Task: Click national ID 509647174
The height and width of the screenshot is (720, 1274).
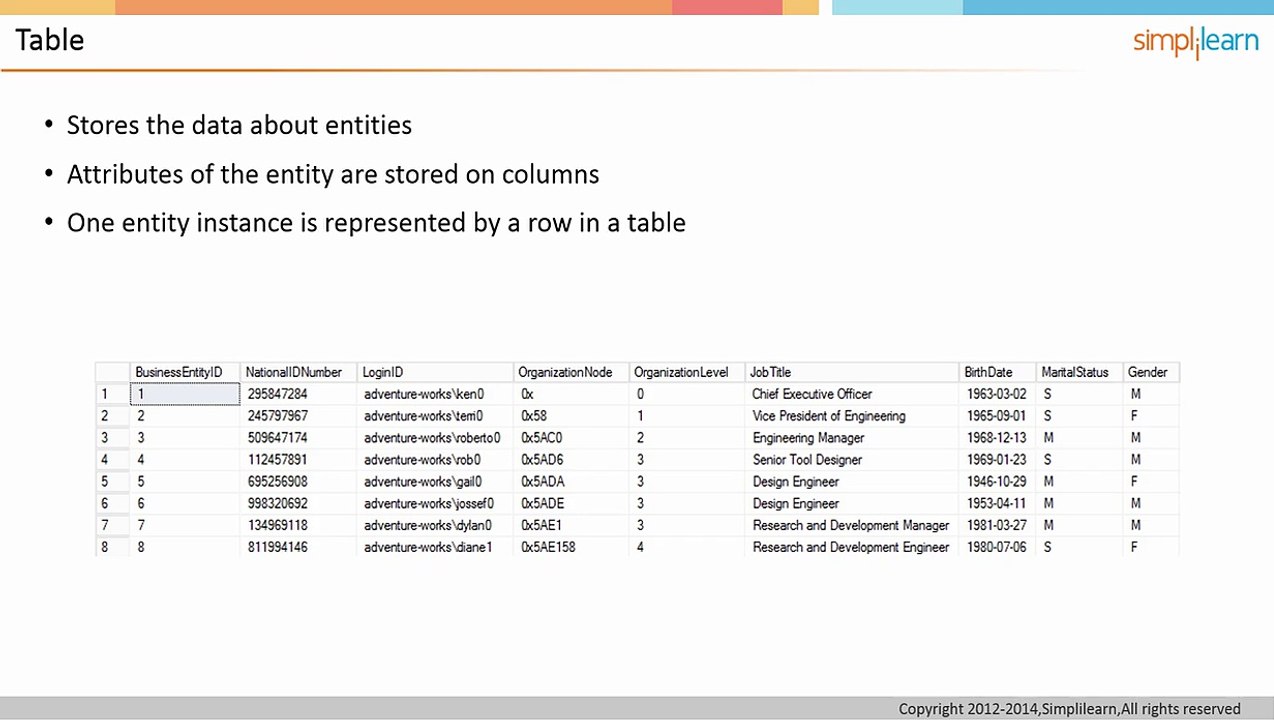Action: (278, 438)
